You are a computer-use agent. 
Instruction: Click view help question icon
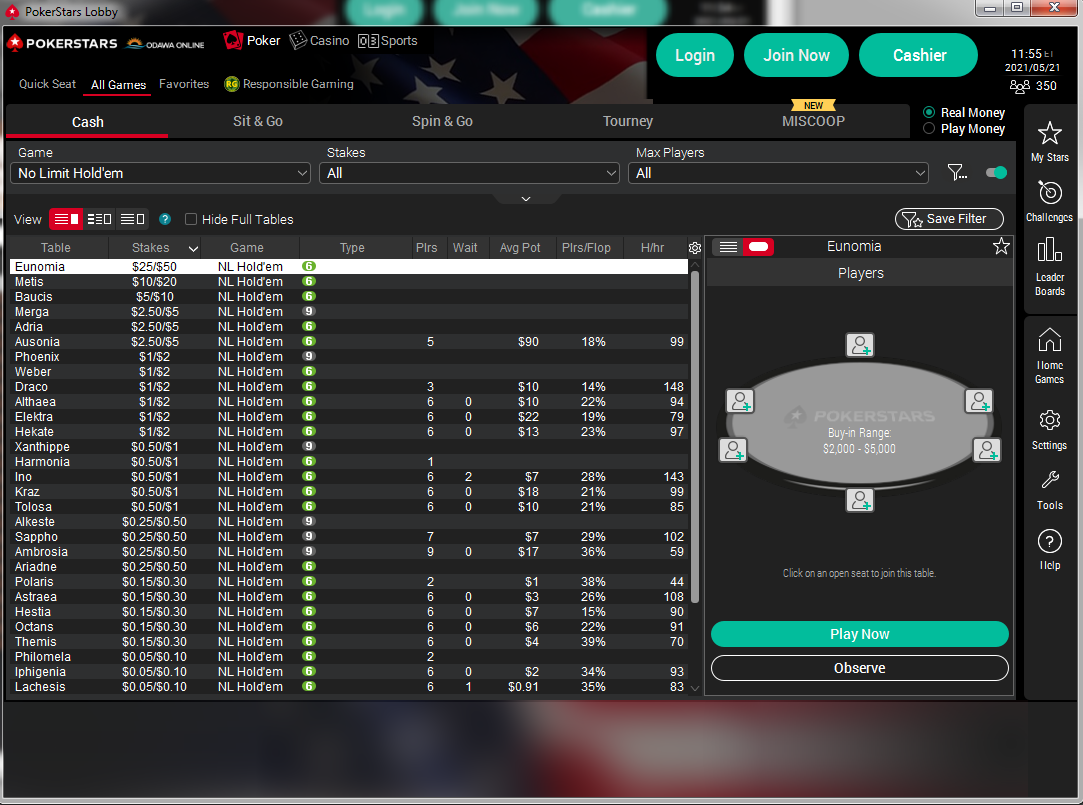(x=165, y=219)
